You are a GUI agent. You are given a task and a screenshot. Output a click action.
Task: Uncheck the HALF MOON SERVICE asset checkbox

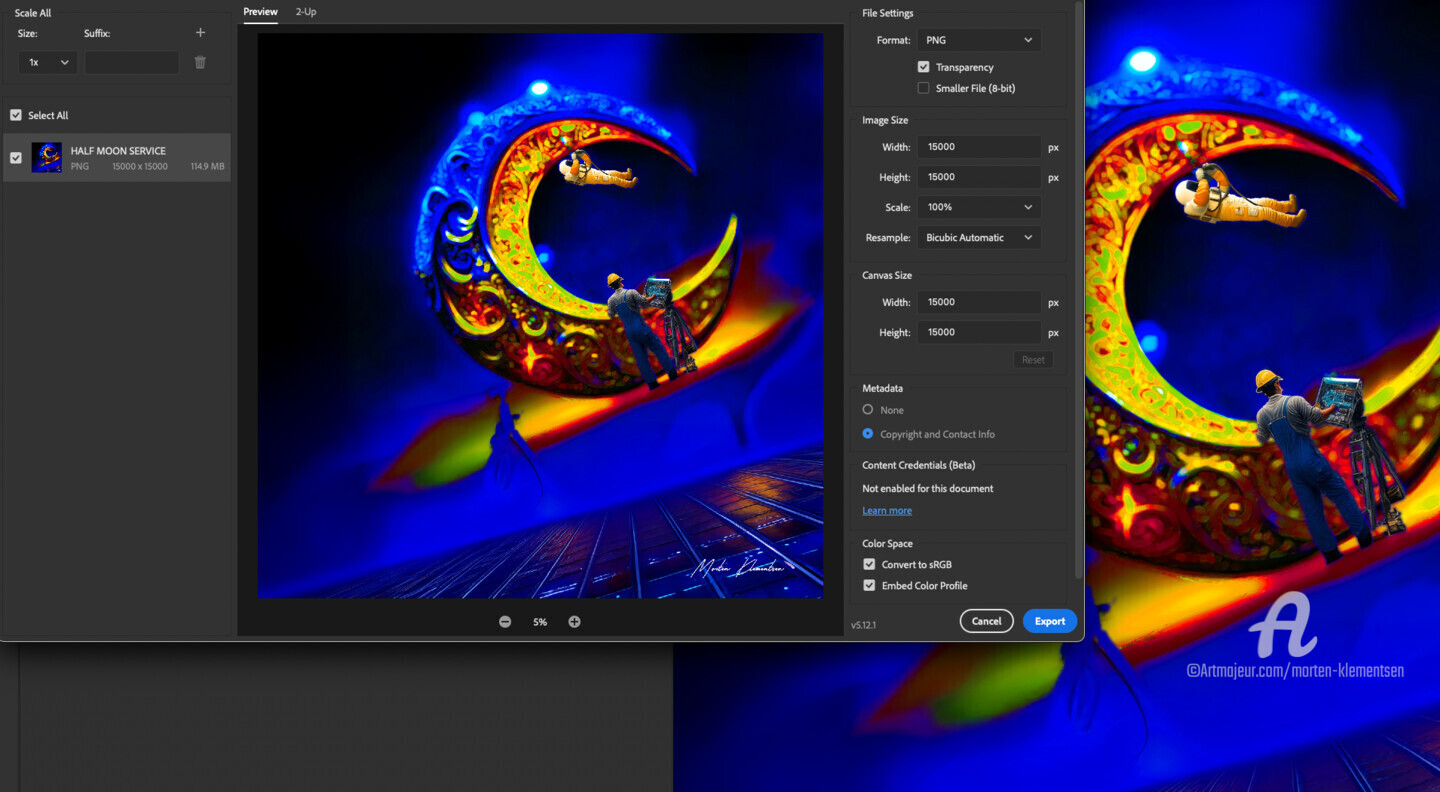pyautogui.click(x=16, y=158)
